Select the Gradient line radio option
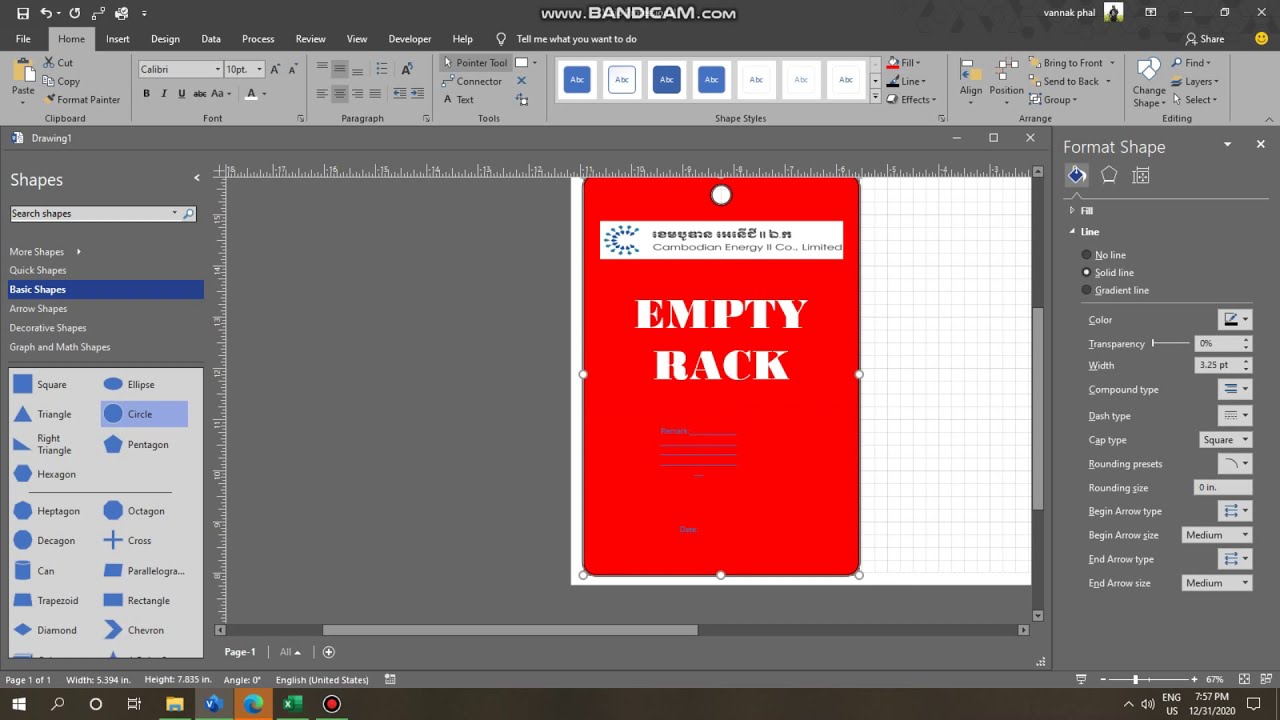Screen dimensions: 1280x720 (1087, 290)
